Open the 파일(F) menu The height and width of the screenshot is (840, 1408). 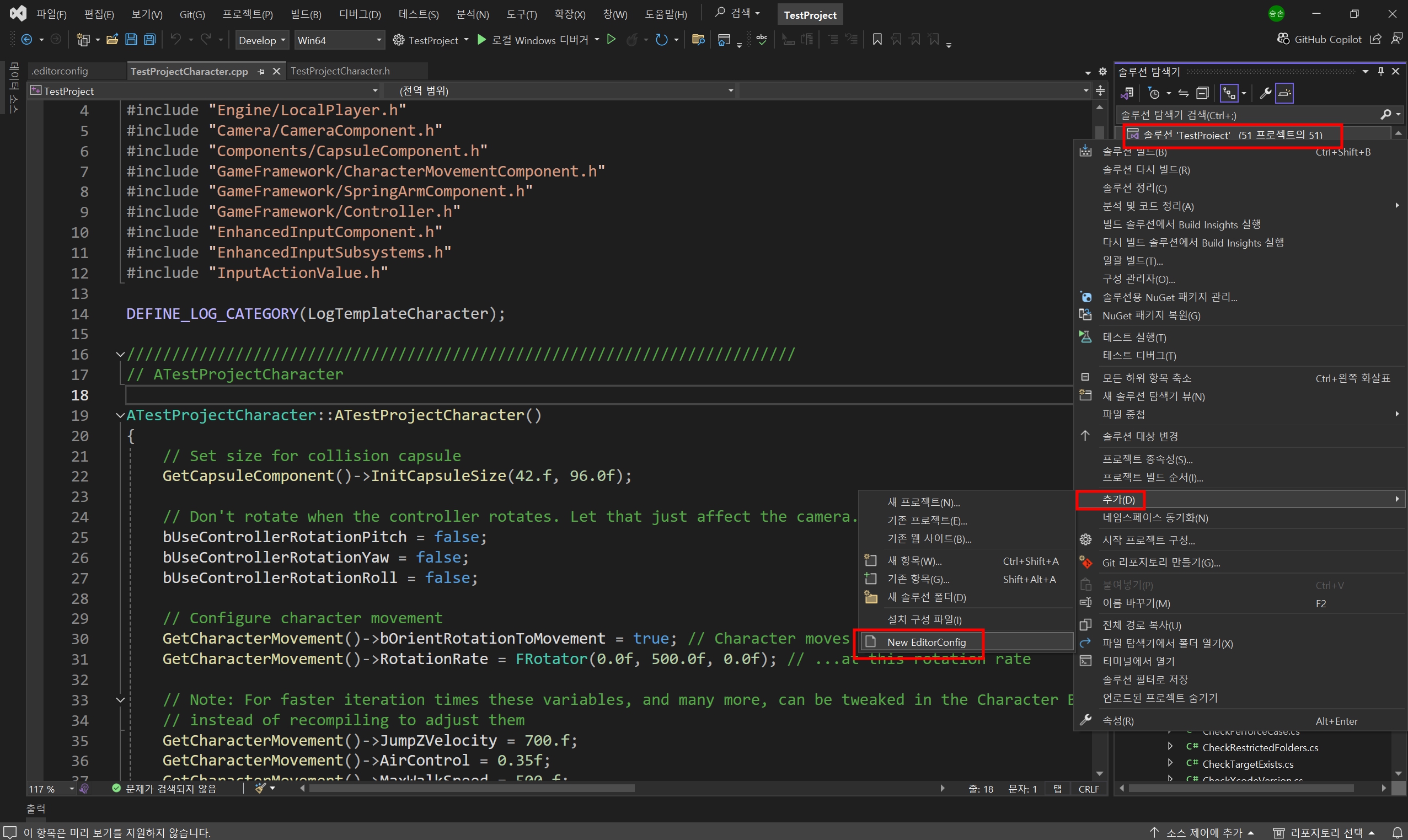pyautogui.click(x=51, y=14)
